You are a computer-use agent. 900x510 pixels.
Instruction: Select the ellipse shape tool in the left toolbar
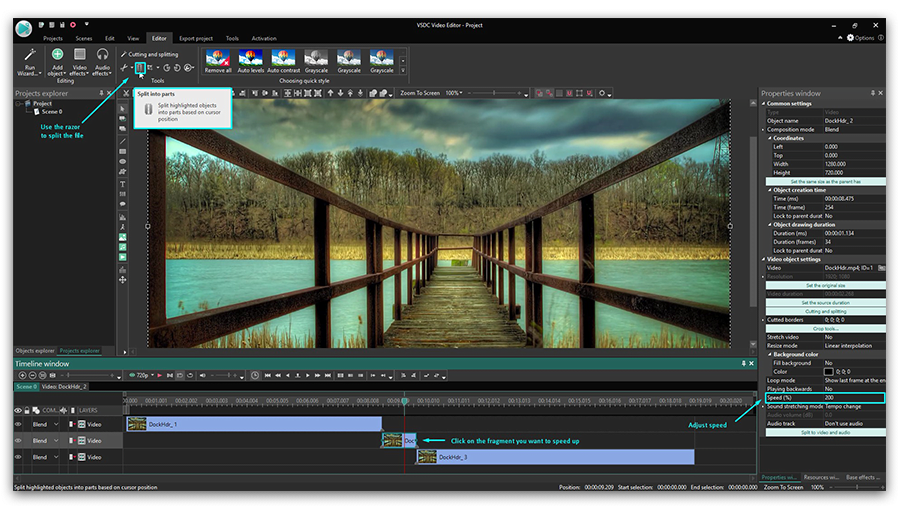(x=122, y=162)
